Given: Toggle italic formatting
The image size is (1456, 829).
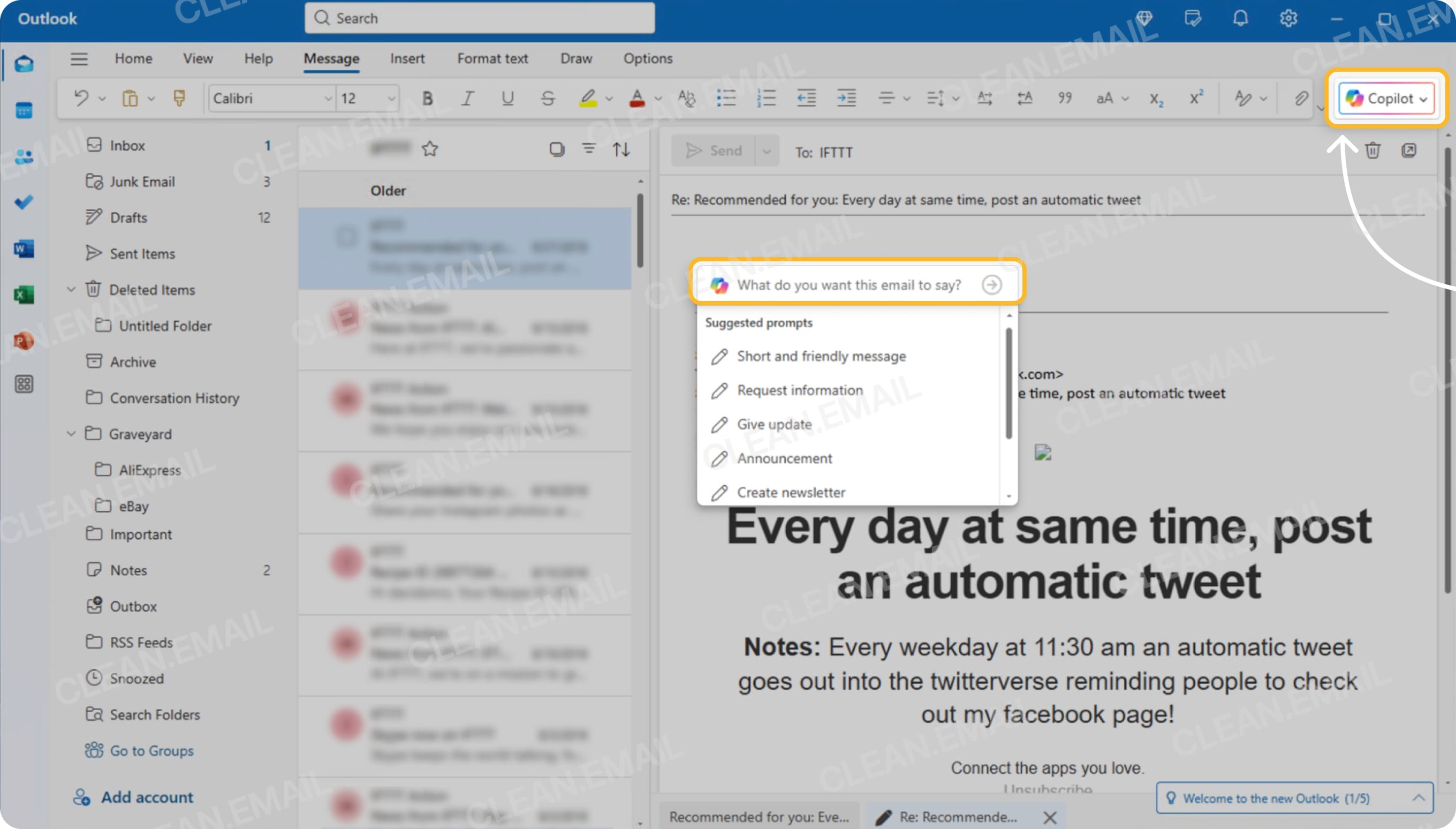Looking at the screenshot, I should [x=467, y=98].
